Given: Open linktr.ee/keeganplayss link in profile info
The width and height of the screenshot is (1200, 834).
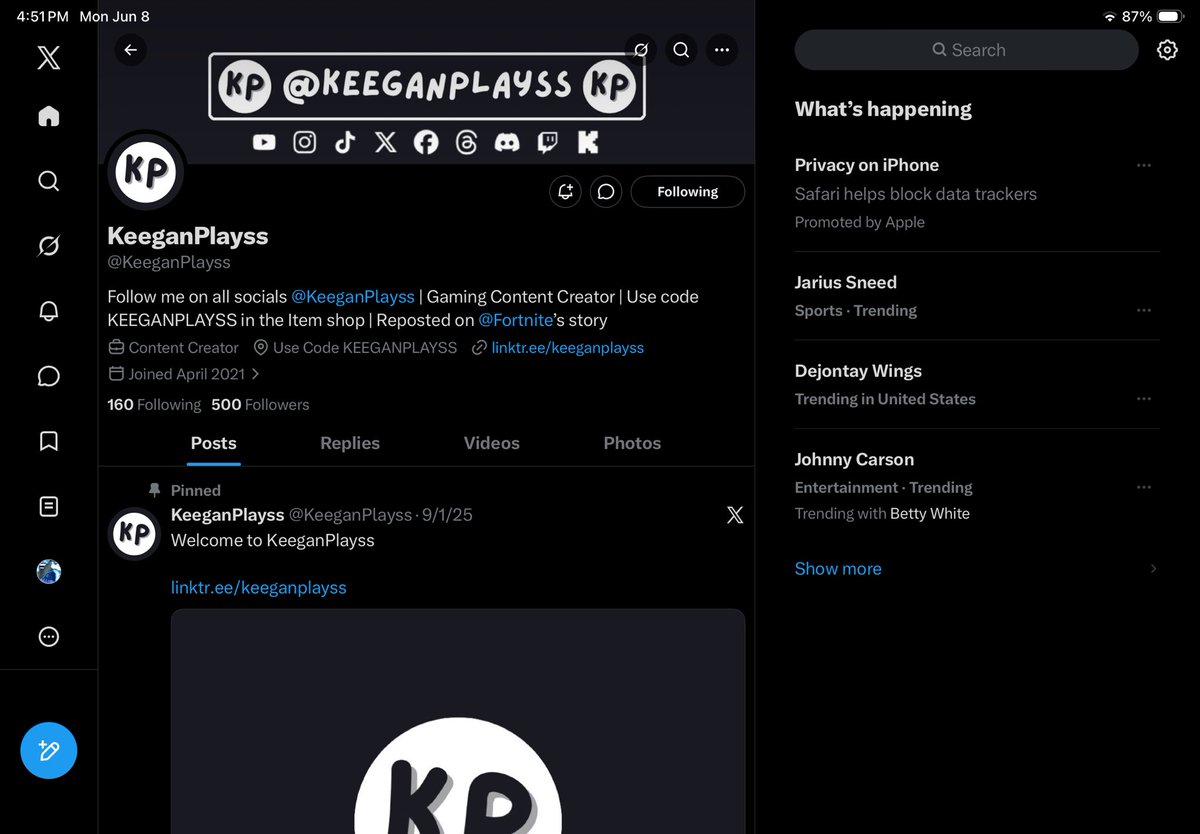Looking at the screenshot, I should coord(568,348).
